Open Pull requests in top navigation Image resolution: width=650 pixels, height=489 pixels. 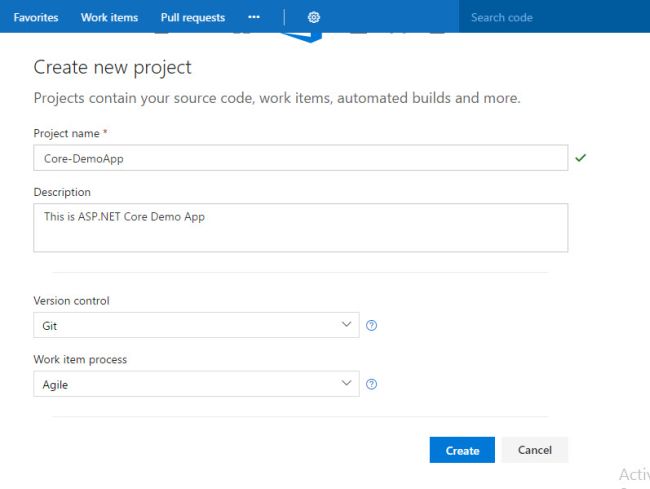coord(193,17)
